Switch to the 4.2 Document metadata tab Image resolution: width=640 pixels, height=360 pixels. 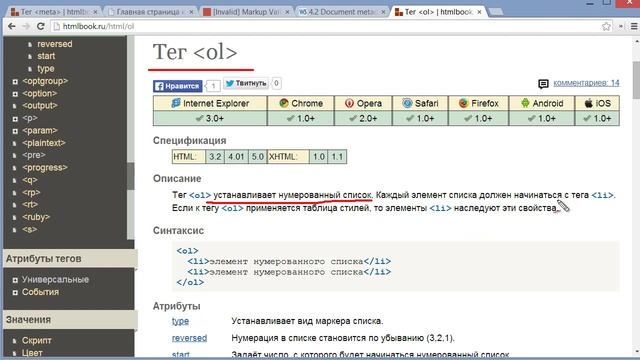pyautogui.click(x=342, y=12)
